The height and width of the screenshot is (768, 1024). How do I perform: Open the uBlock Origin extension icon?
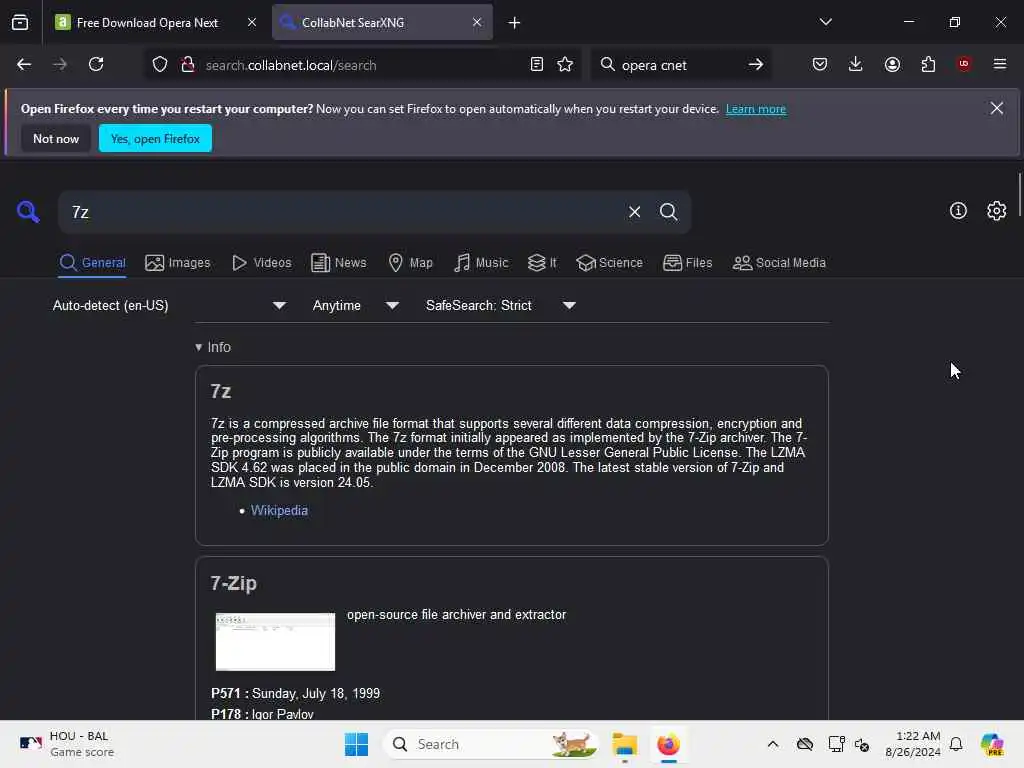(964, 64)
